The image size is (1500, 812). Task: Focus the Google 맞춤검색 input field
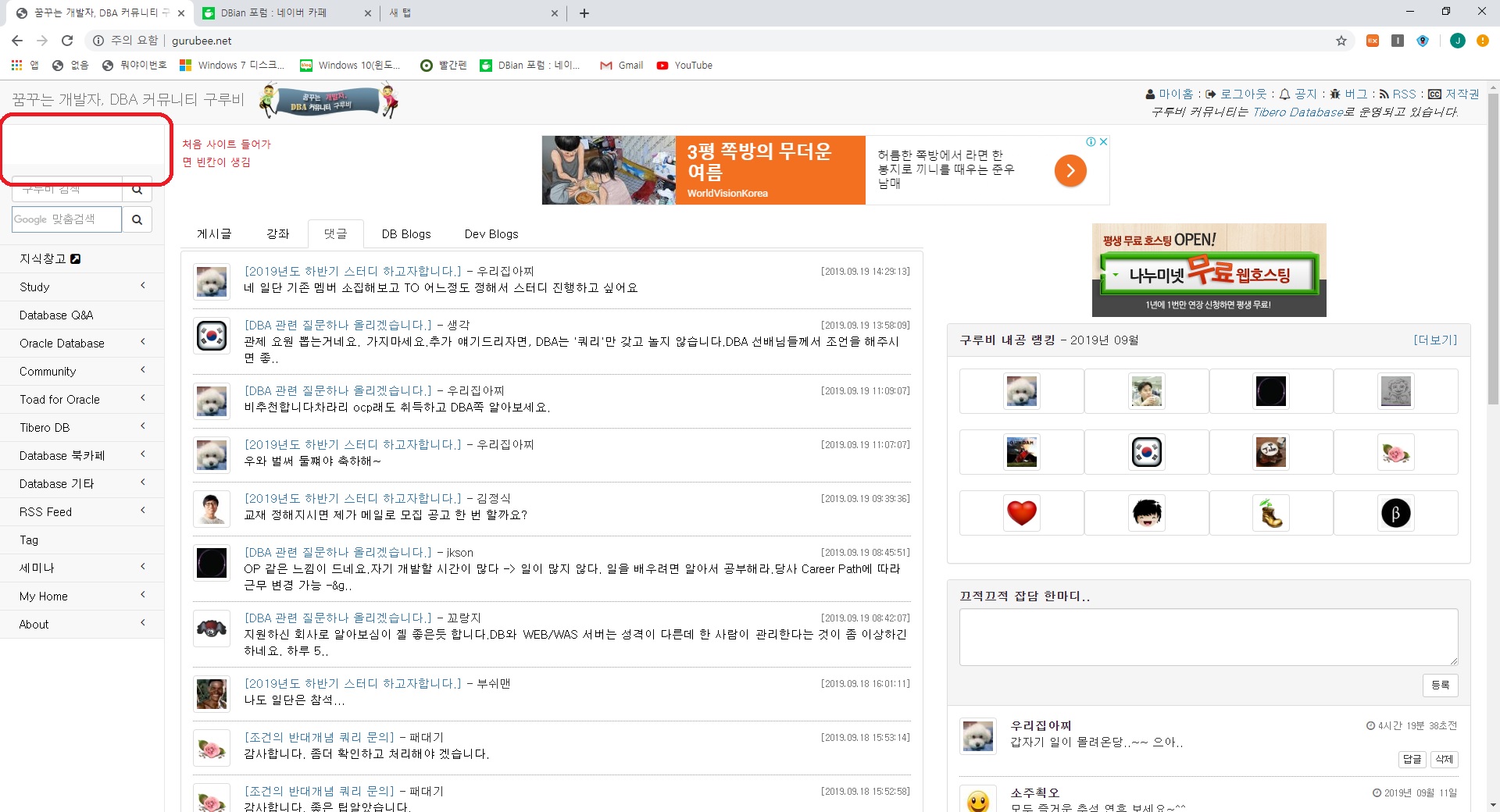[x=67, y=219]
